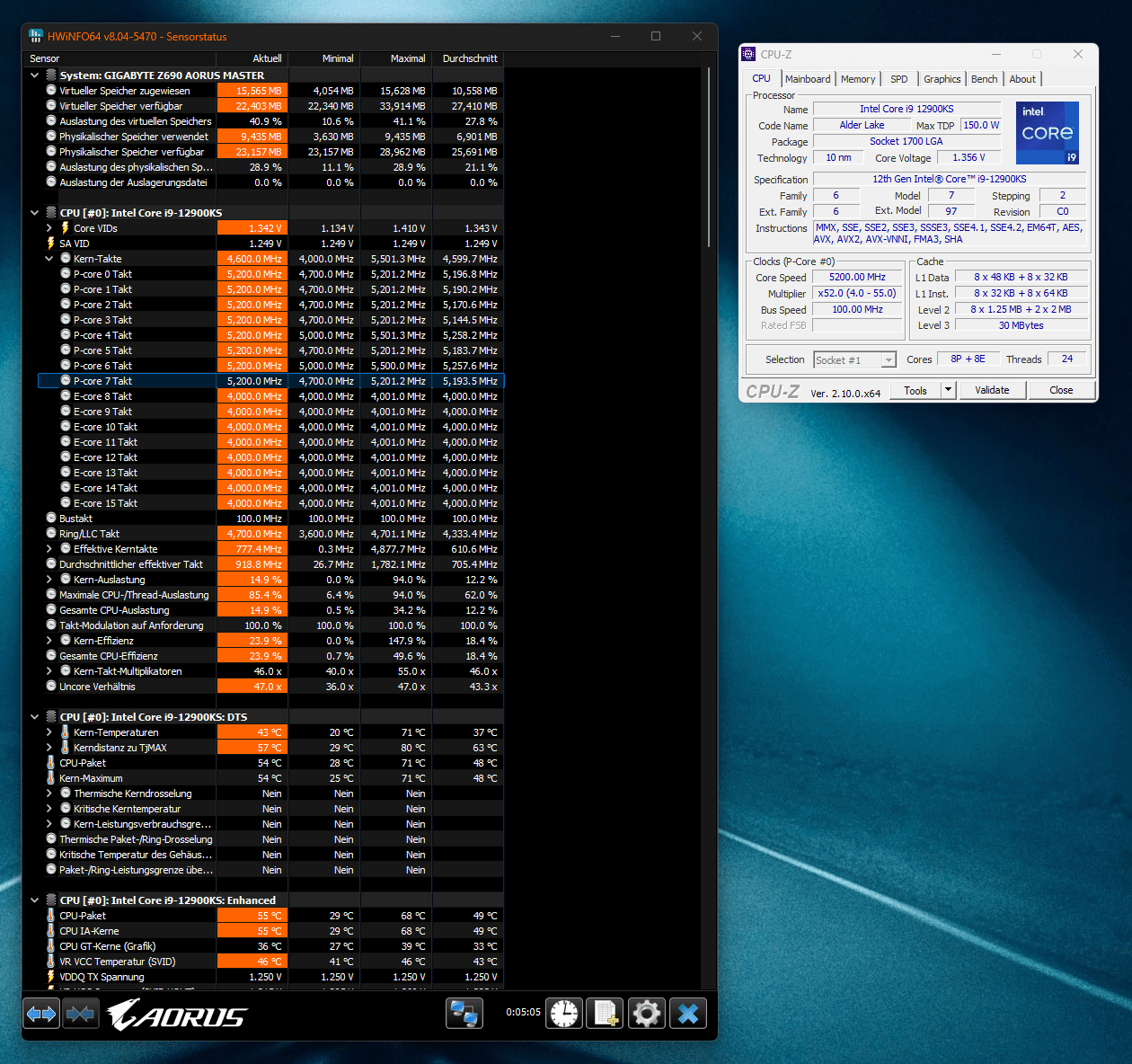1132x1064 pixels.
Task: Click the HWiNFO vertical scrollbar thumb
Action: pos(709,157)
